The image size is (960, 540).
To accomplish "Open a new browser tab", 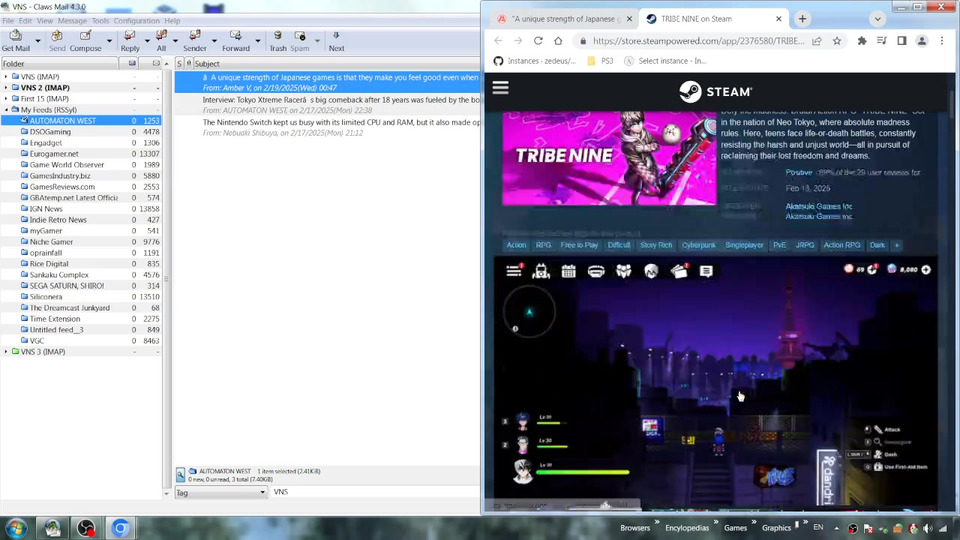I will (802, 19).
